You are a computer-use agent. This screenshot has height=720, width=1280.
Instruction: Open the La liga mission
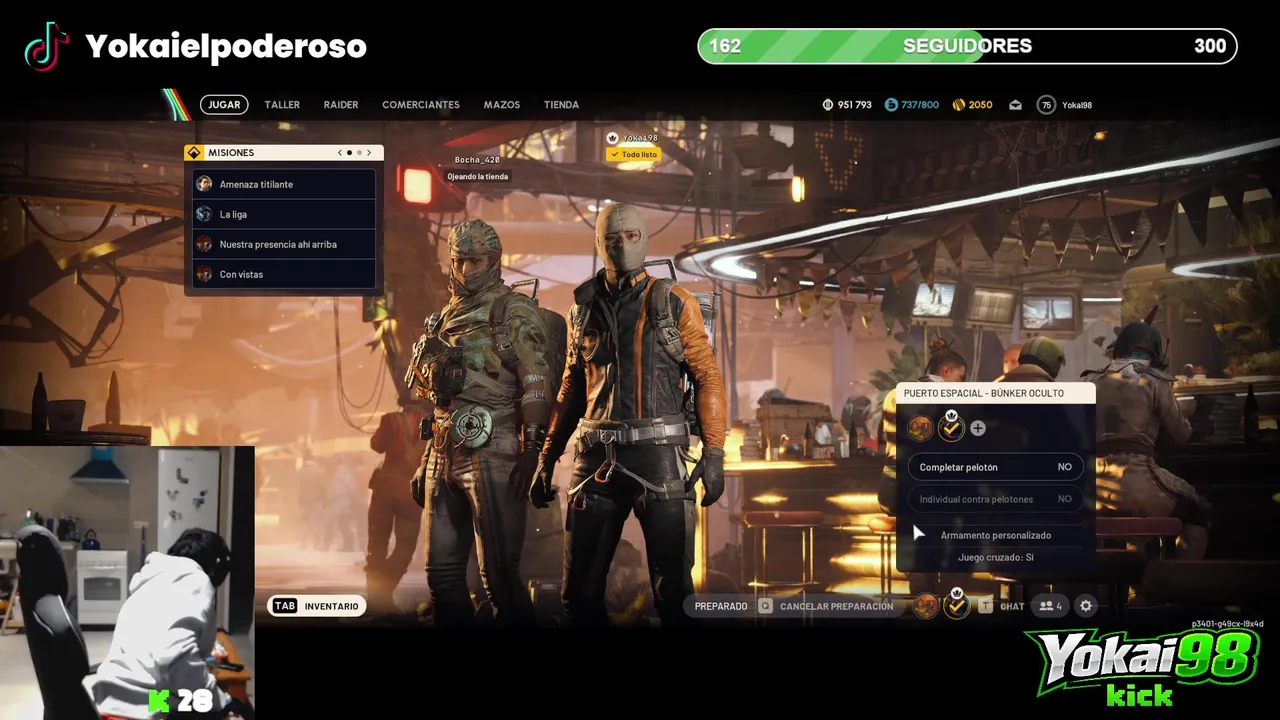285,214
